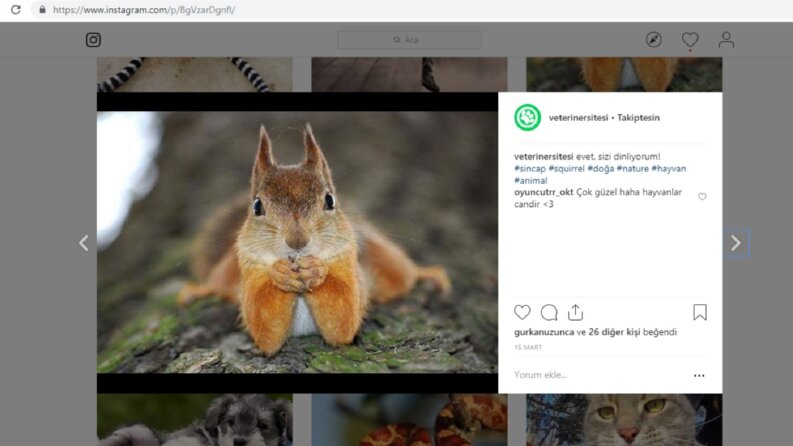The image size is (793, 446).
Task: Click the Takiptesin following button
Action: click(638, 117)
